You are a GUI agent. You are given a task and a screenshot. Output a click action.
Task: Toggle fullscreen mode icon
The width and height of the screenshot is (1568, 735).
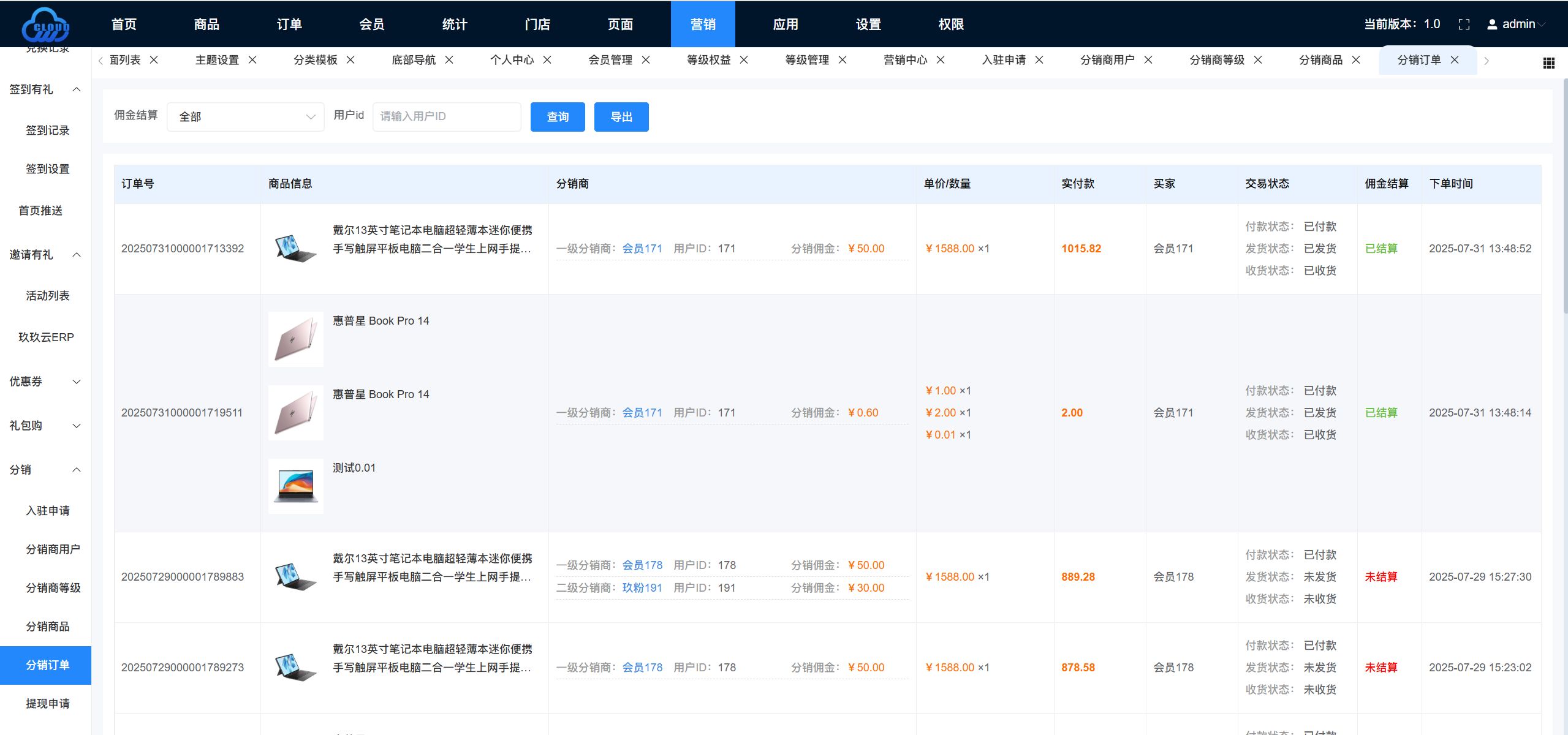[x=1464, y=24]
